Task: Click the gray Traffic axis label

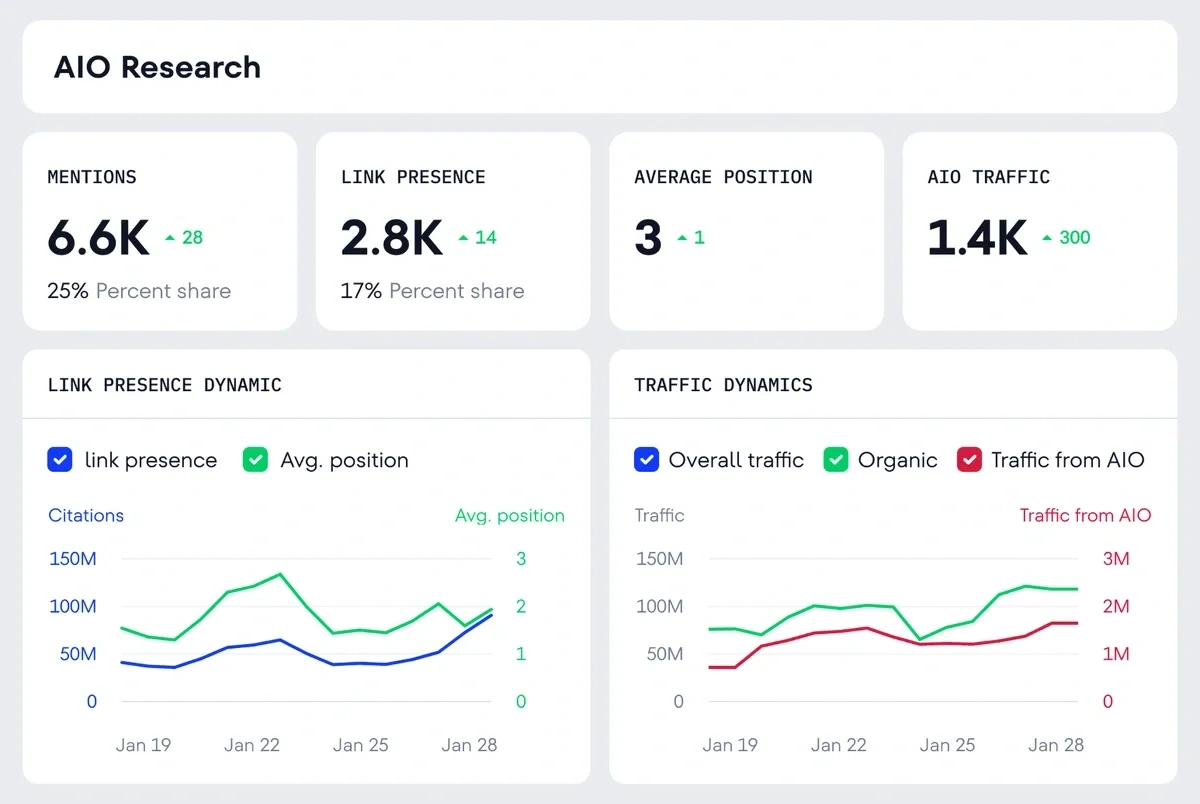Action: tap(659, 516)
